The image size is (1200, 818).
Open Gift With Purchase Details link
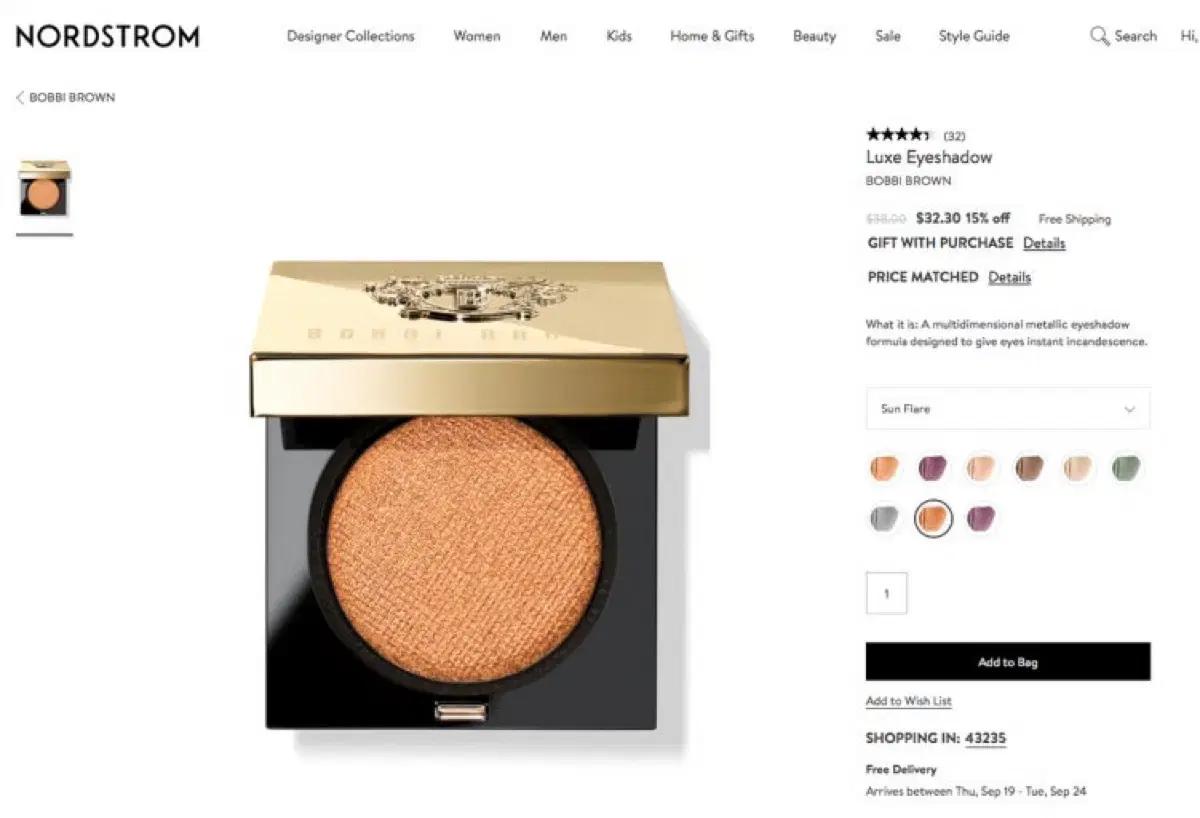(x=1044, y=243)
